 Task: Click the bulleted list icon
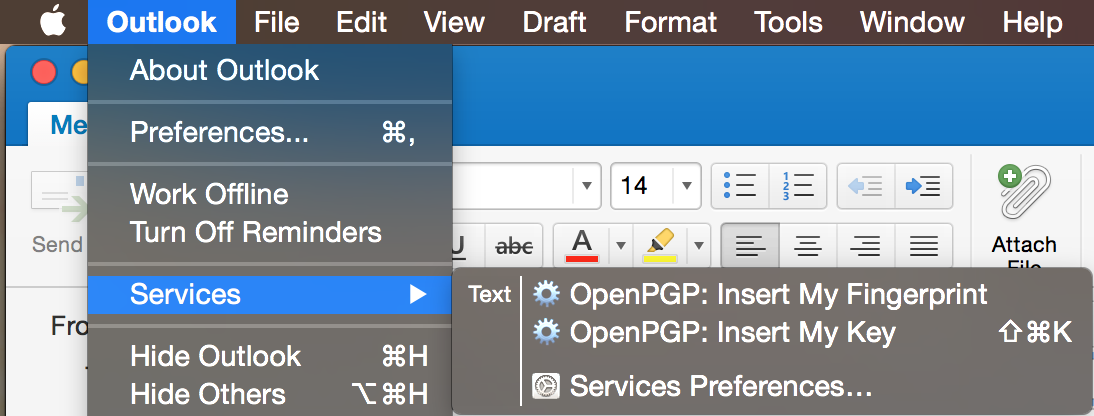pyautogui.click(x=739, y=186)
